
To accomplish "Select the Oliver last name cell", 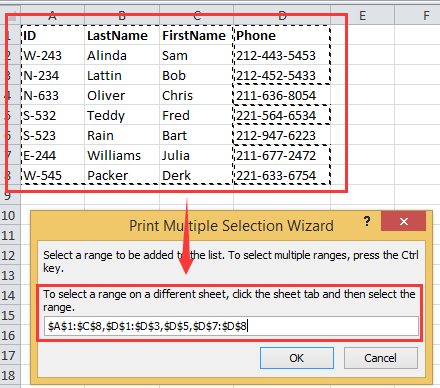I will pos(122,95).
